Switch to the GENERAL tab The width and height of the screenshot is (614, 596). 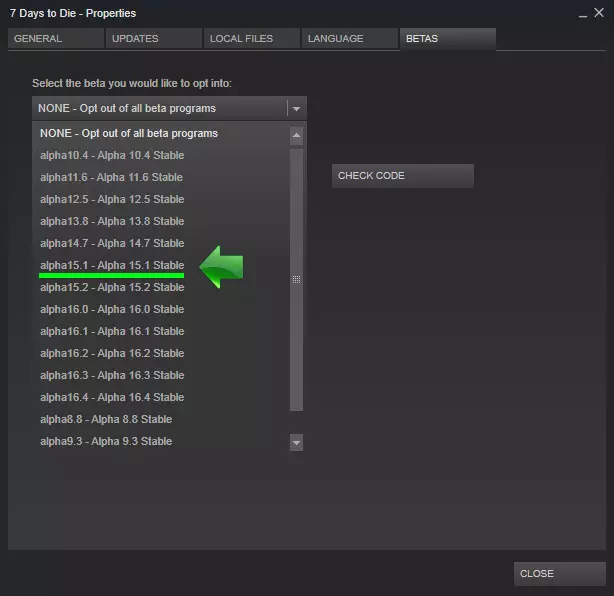(x=56, y=38)
